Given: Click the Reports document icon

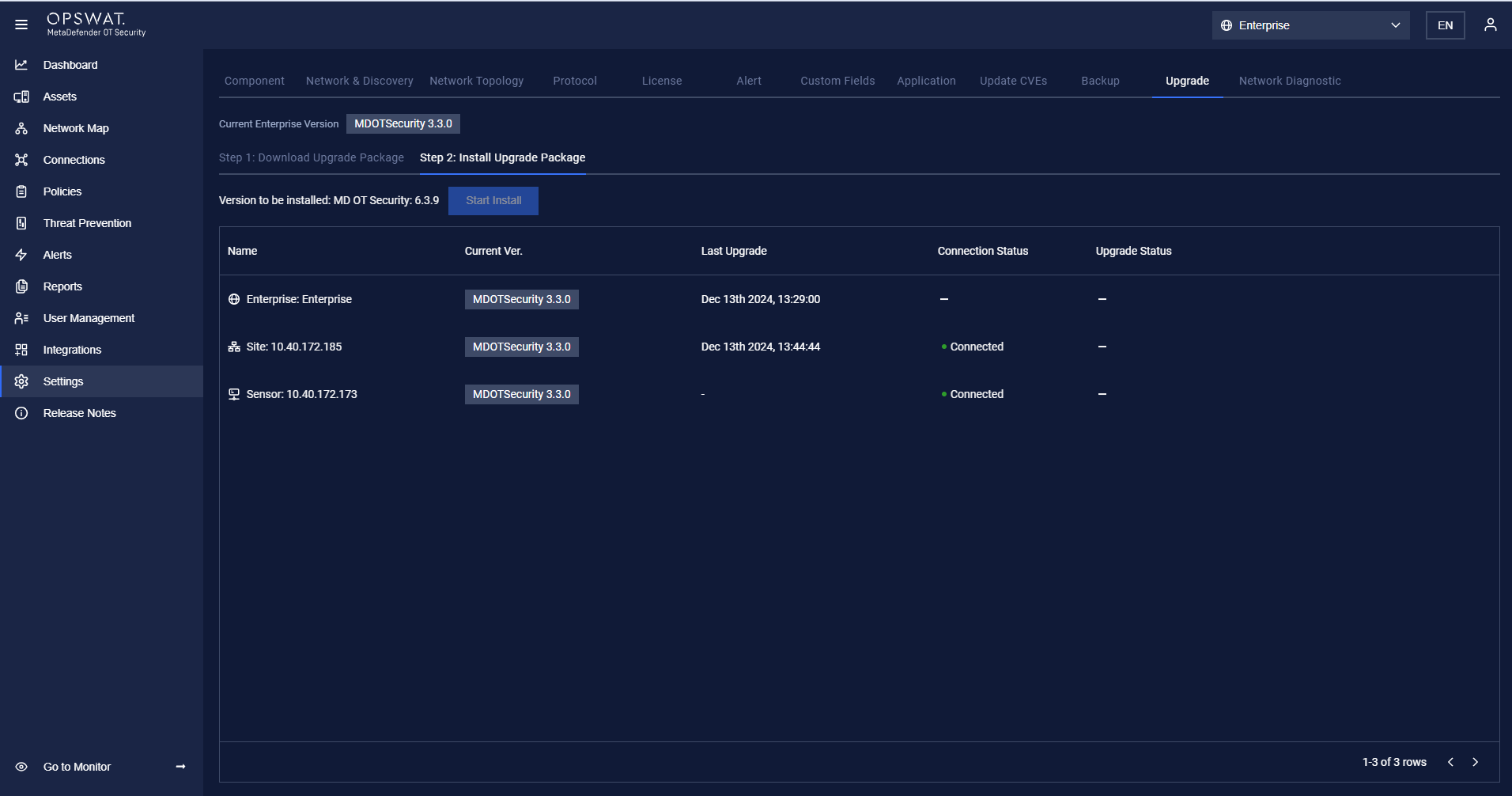Looking at the screenshot, I should (21, 286).
